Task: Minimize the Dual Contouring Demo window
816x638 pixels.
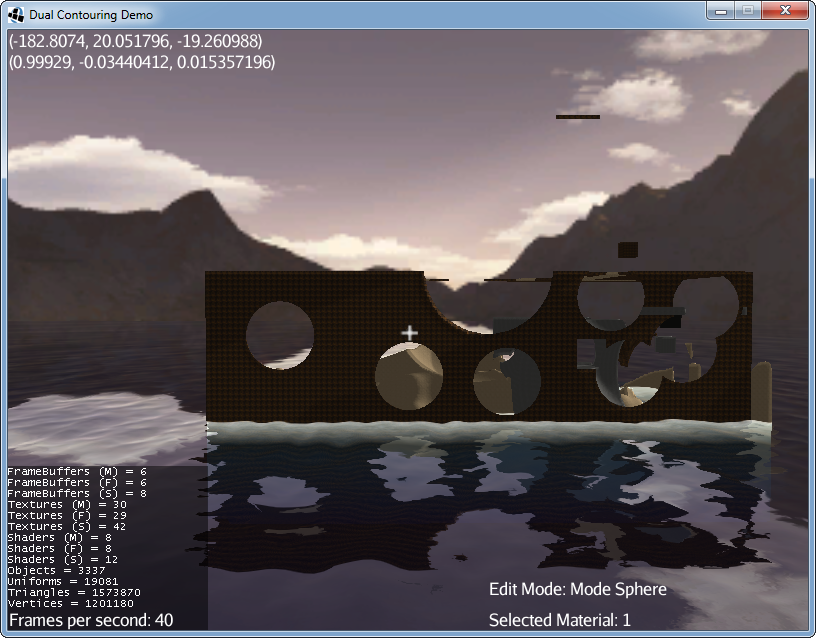Action: (721, 11)
